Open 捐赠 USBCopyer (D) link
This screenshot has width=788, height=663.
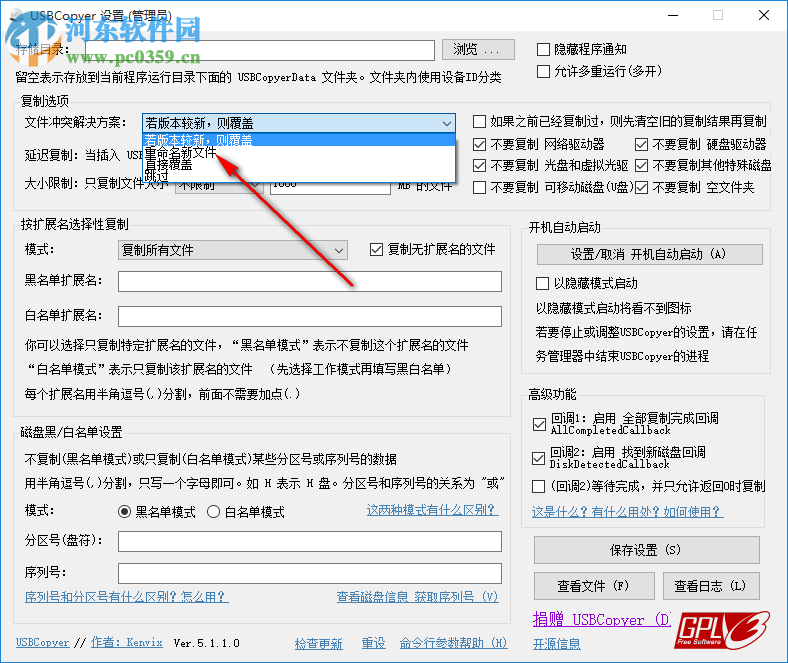[x=602, y=620]
